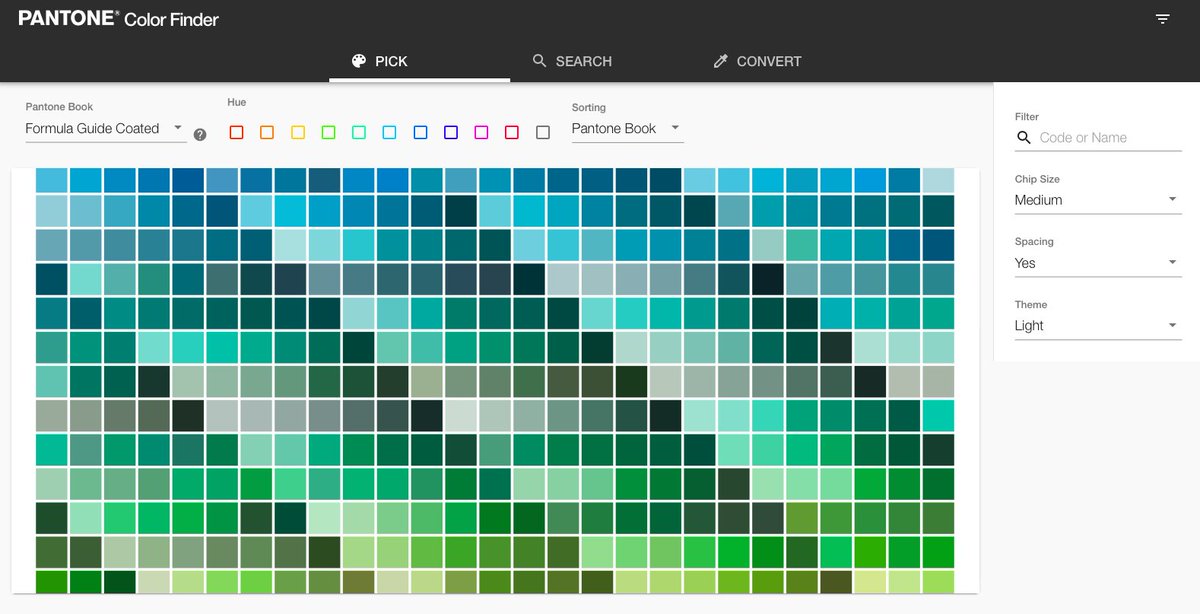1200x614 pixels.
Task: Toggle the yellow hue checkbox
Action: [x=298, y=132]
